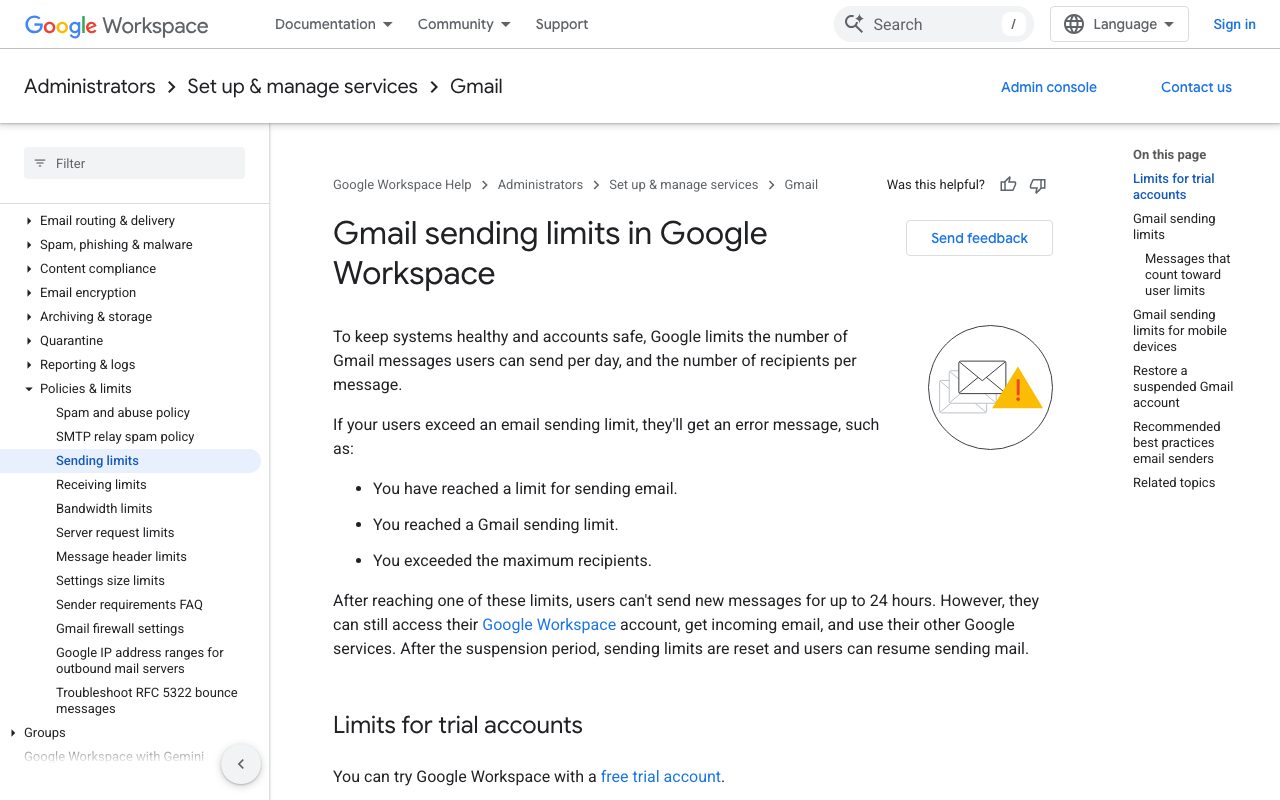Open the free trial account link
1280x800 pixels.
coord(661,777)
